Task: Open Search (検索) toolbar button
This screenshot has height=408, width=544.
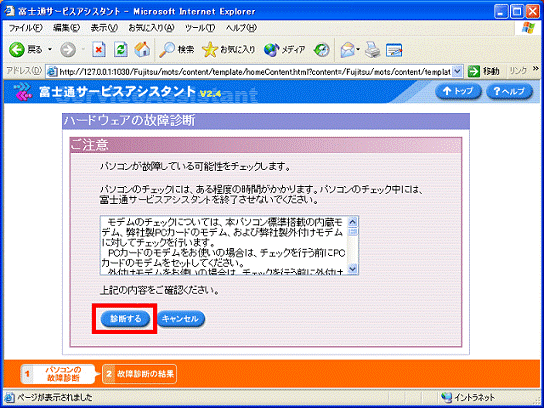Action: pos(176,50)
